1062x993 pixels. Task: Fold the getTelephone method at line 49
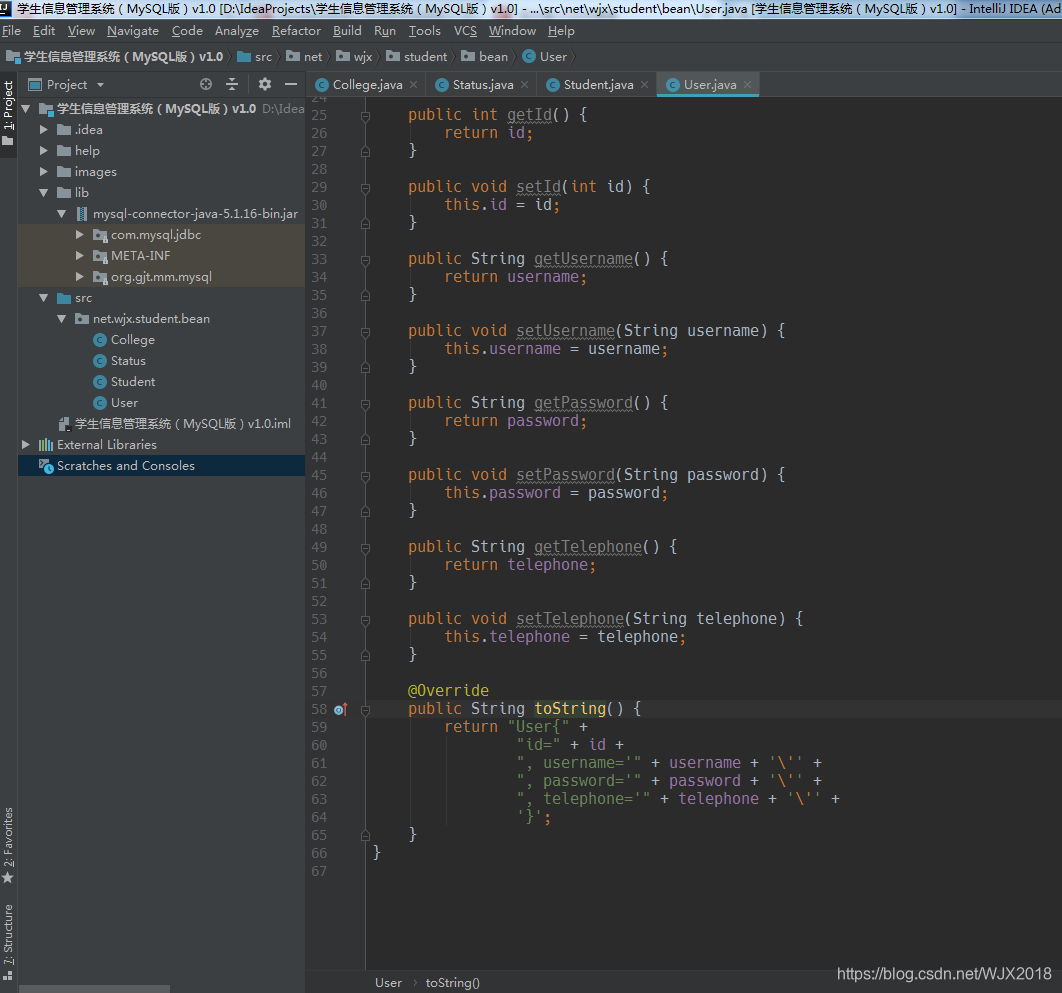365,547
